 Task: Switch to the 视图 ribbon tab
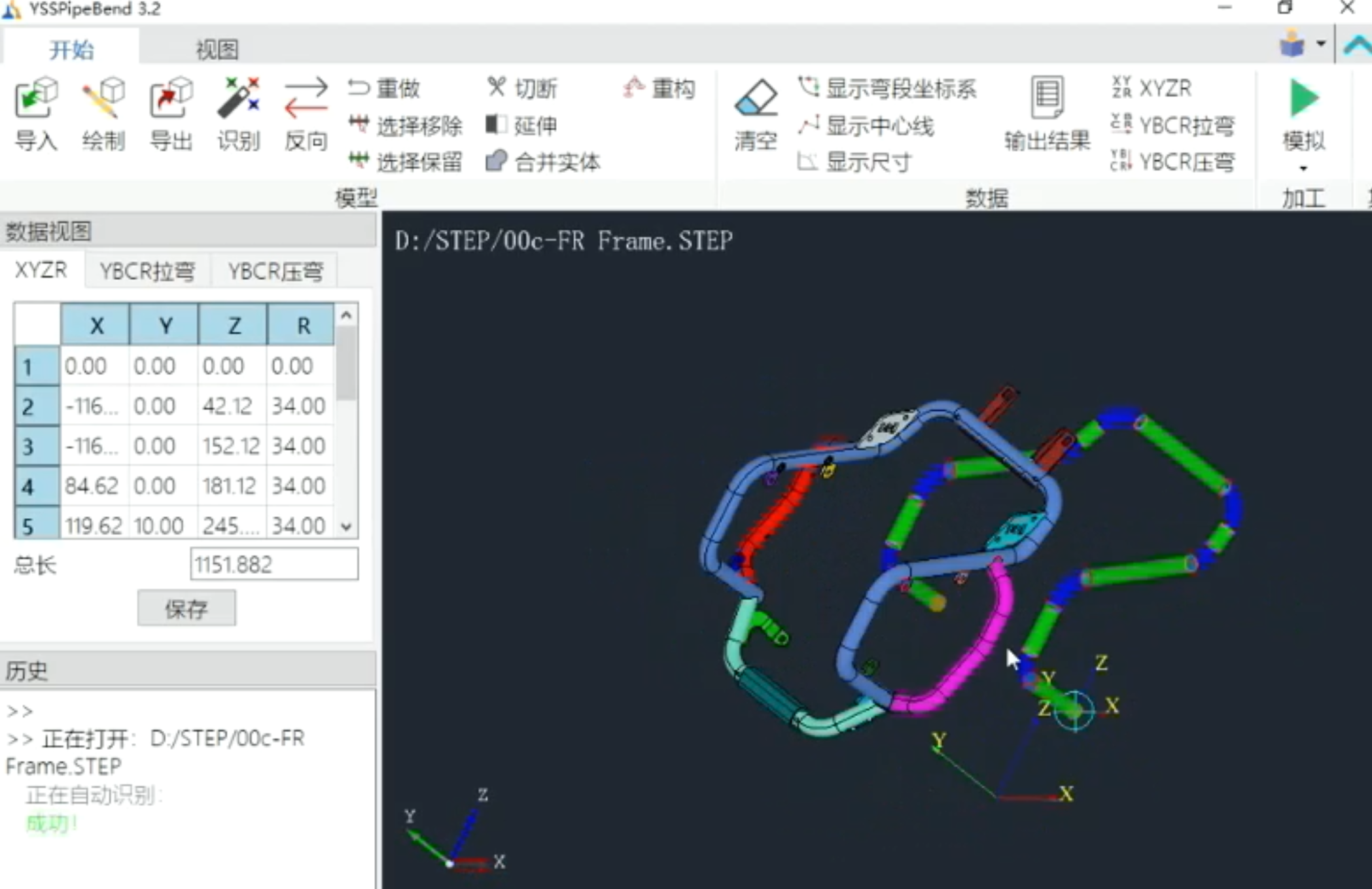pyautogui.click(x=217, y=49)
